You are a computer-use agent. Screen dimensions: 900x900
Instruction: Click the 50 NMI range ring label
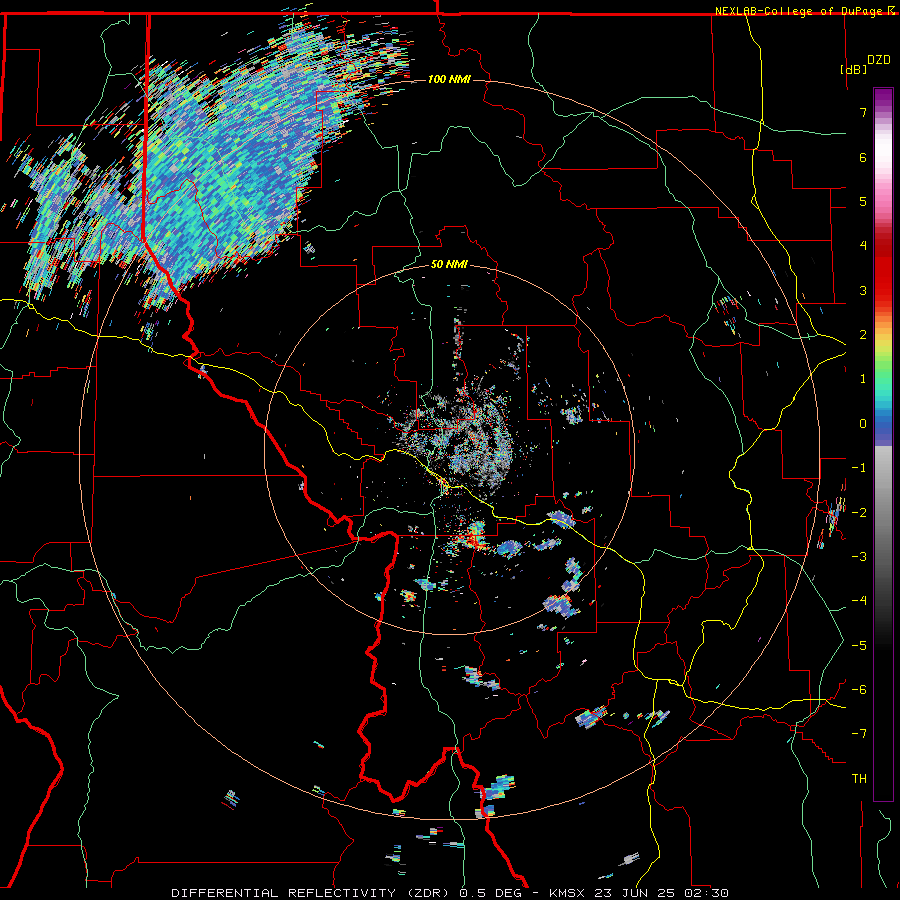[449, 264]
